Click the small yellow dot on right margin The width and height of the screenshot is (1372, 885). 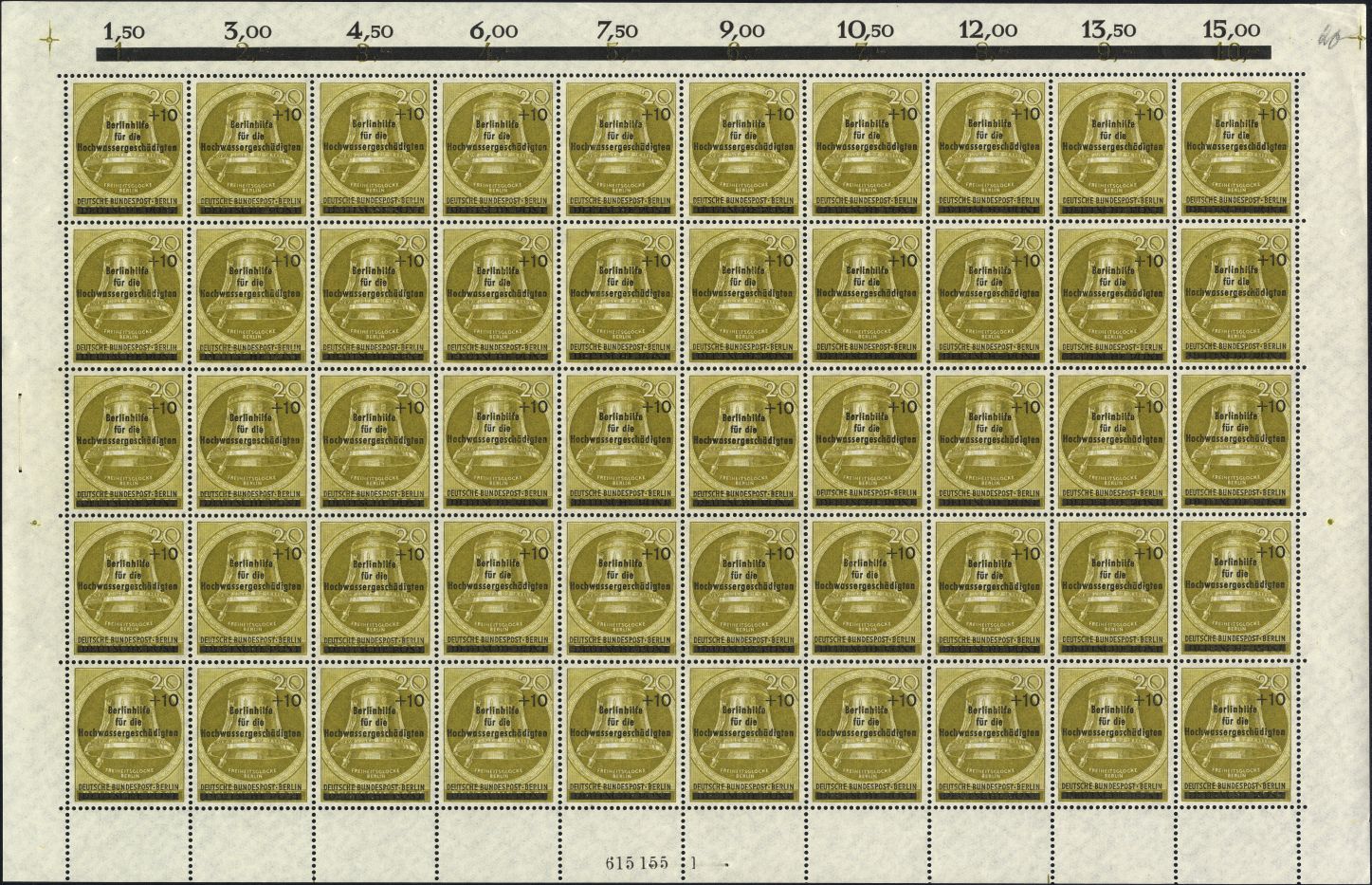click(1331, 521)
